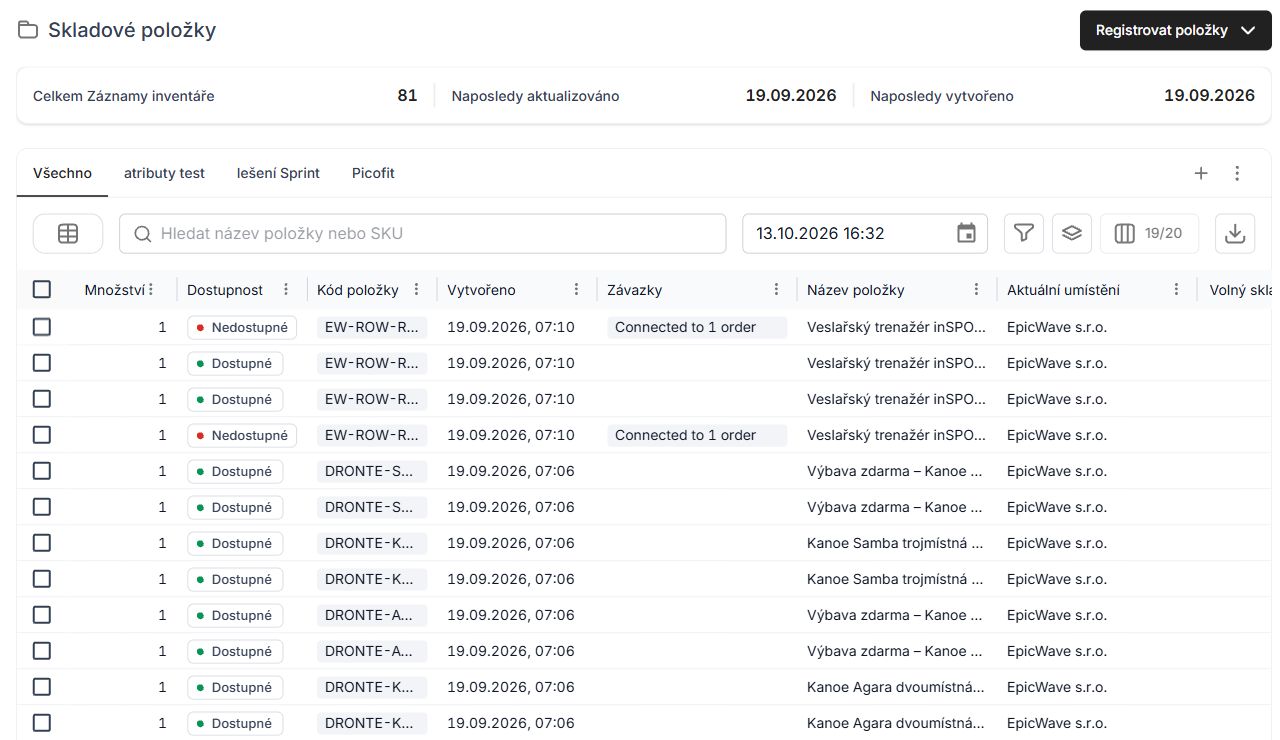The width and height of the screenshot is (1280, 740).
Task: Click the Aktuální umístění column header label
Action: pyautogui.click(x=1063, y=290)
